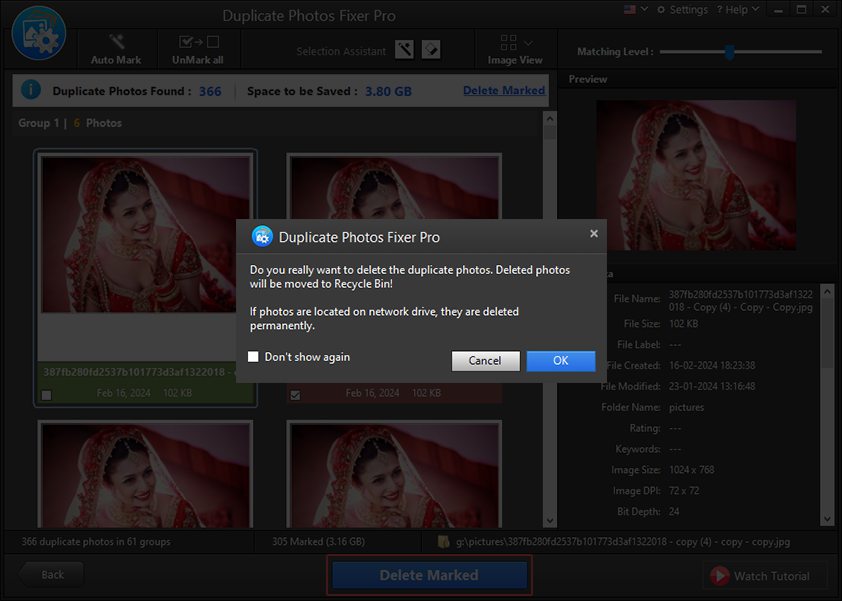The width and height of the screenshot is (842, 601).
Task: Click the blue info icon
Action: tap(31, 89)
